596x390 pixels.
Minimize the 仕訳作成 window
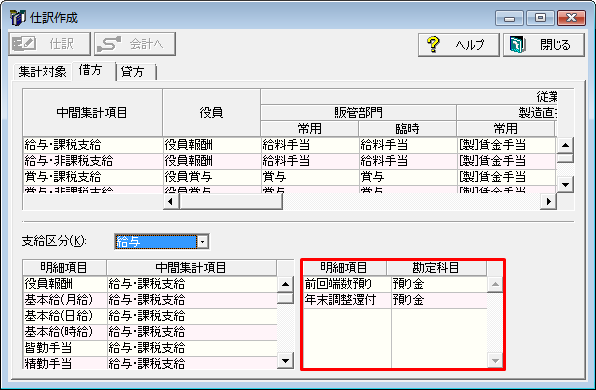click(x=509, y=18)
